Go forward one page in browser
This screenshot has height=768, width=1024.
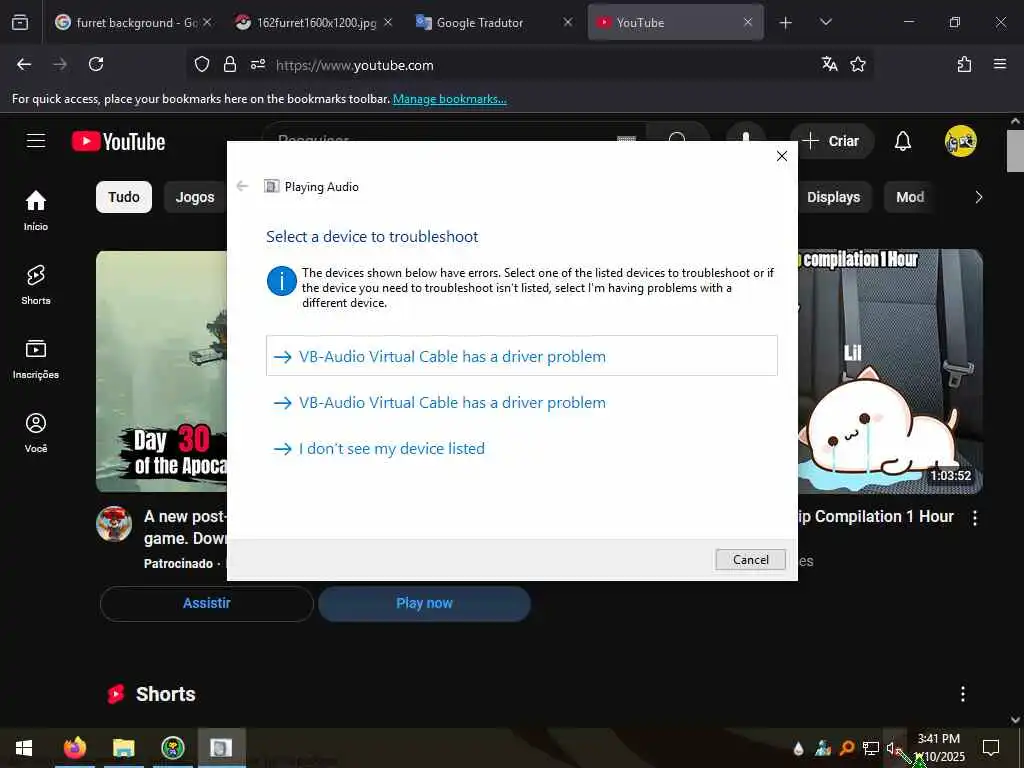[60, 65]
